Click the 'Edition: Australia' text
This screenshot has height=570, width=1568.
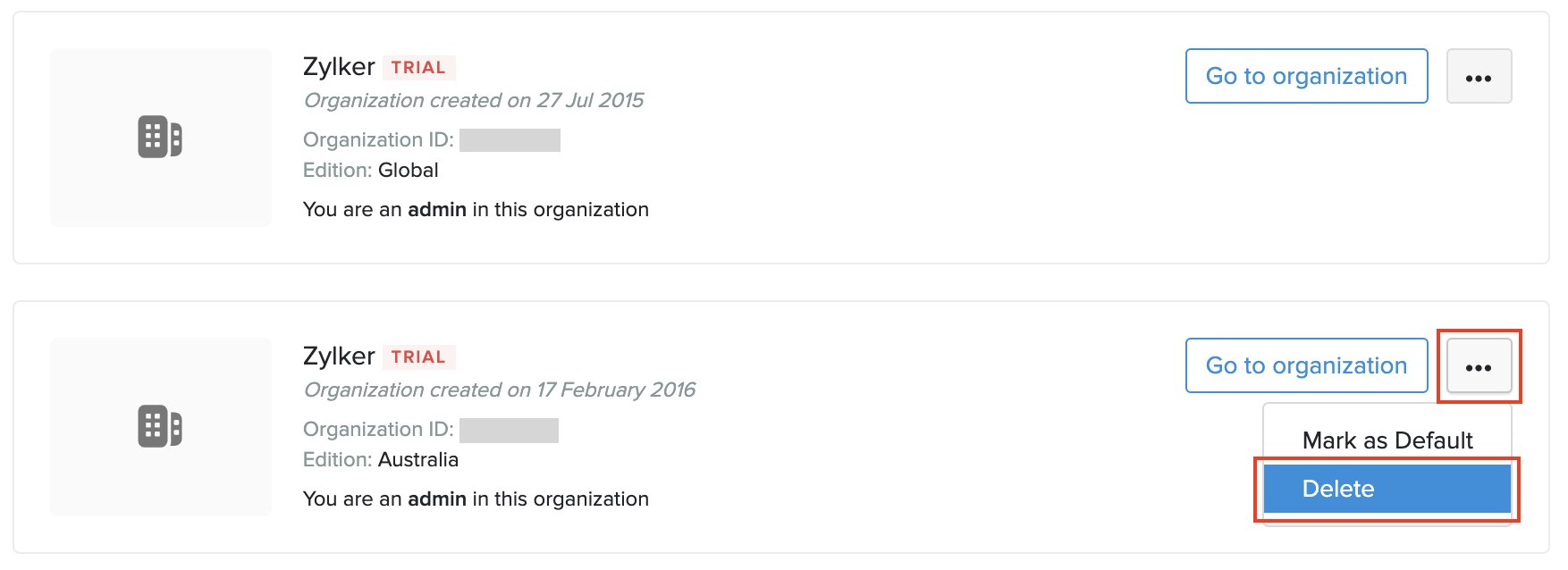381,460
